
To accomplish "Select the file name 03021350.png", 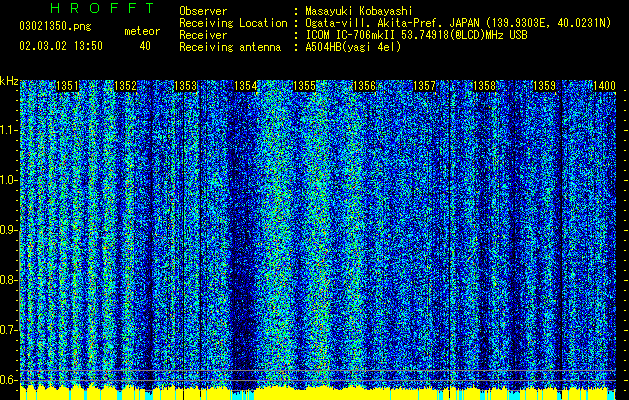I will (x=55, y=27).
